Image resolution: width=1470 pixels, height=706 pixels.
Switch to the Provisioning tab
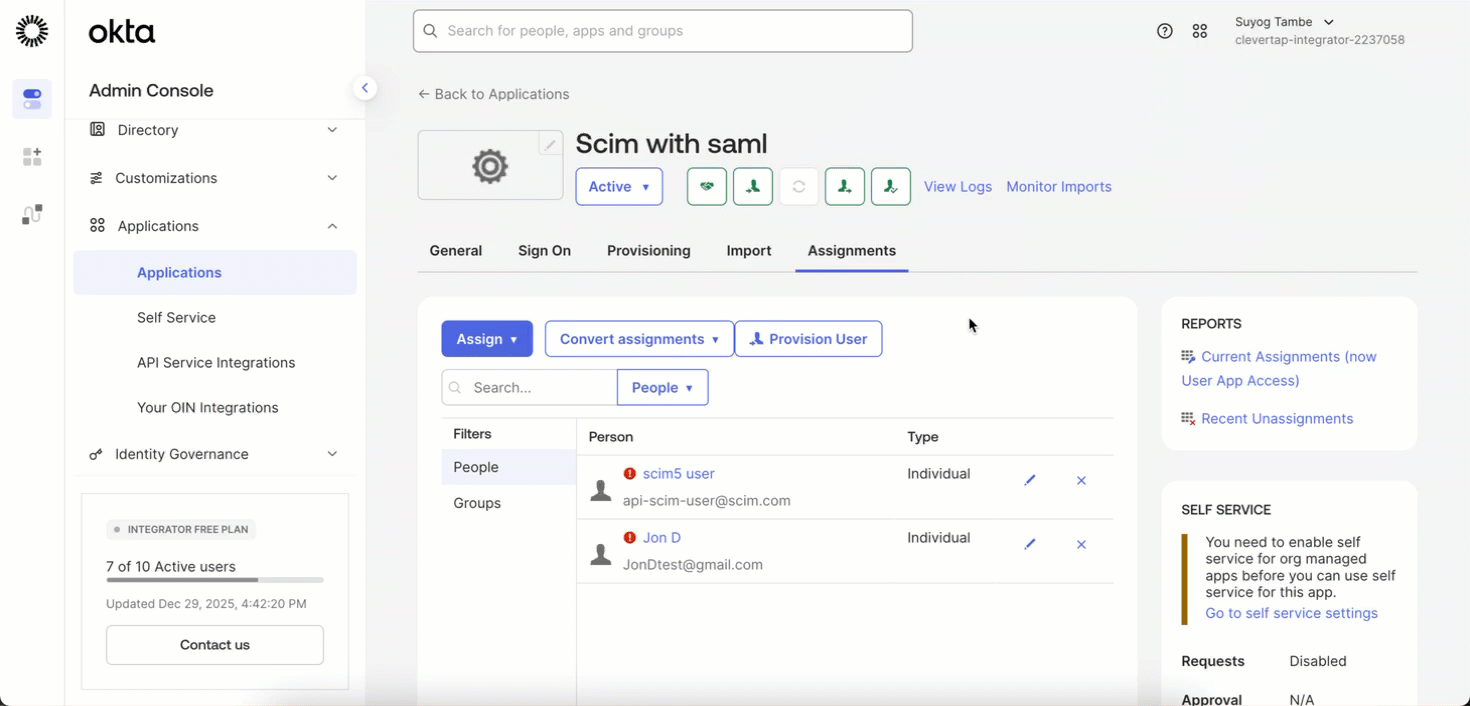(x=648, y=250)
